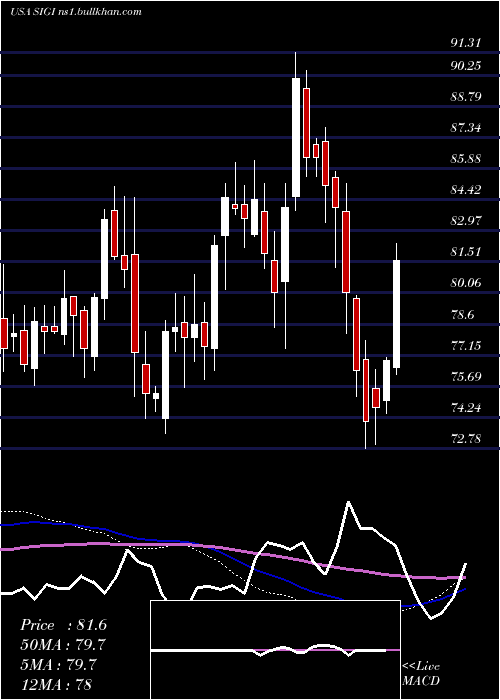Click the 85.88 price axis label
The image size is (500, 700).
(466, 159)
